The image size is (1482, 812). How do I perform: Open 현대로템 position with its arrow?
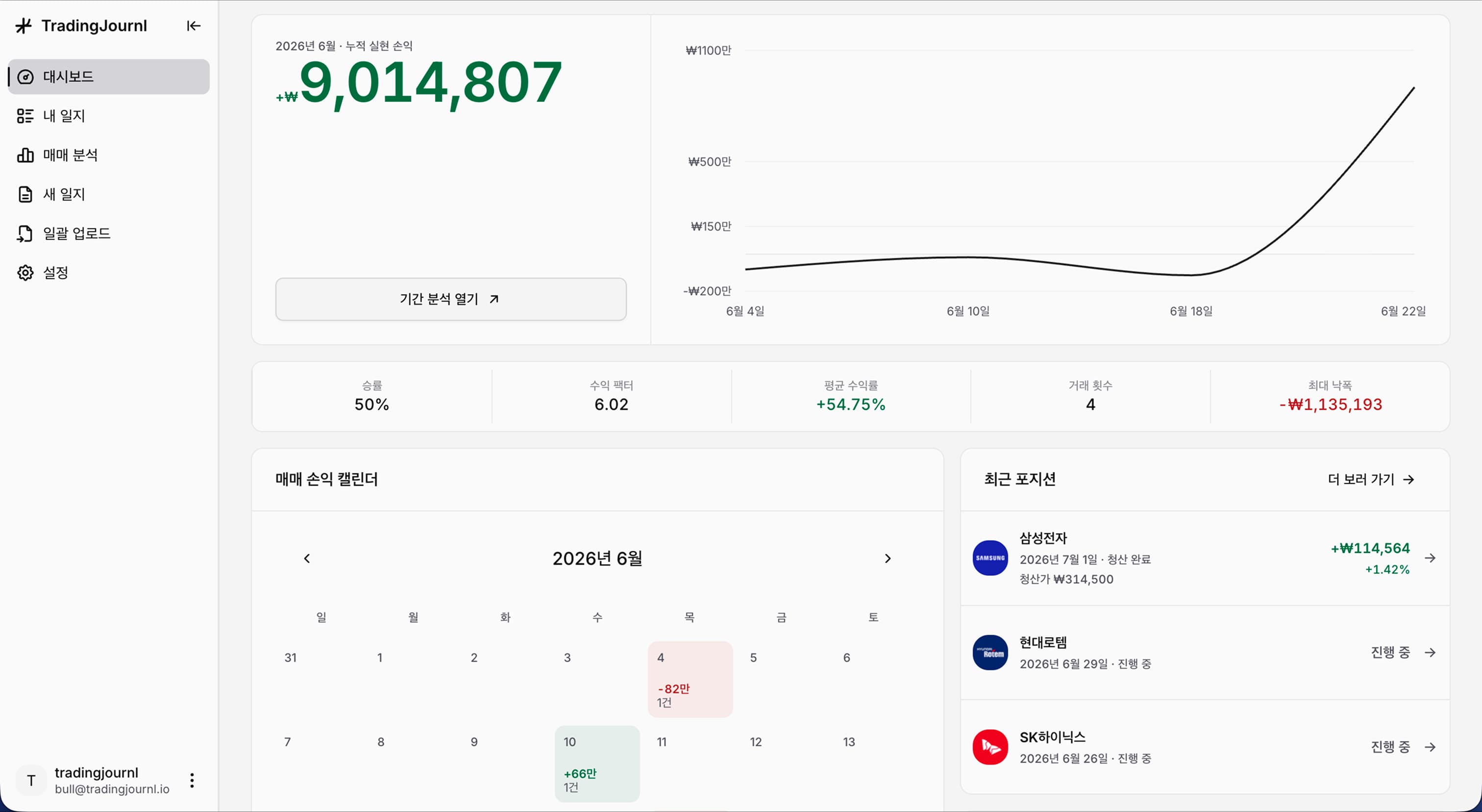(1430, 652)
